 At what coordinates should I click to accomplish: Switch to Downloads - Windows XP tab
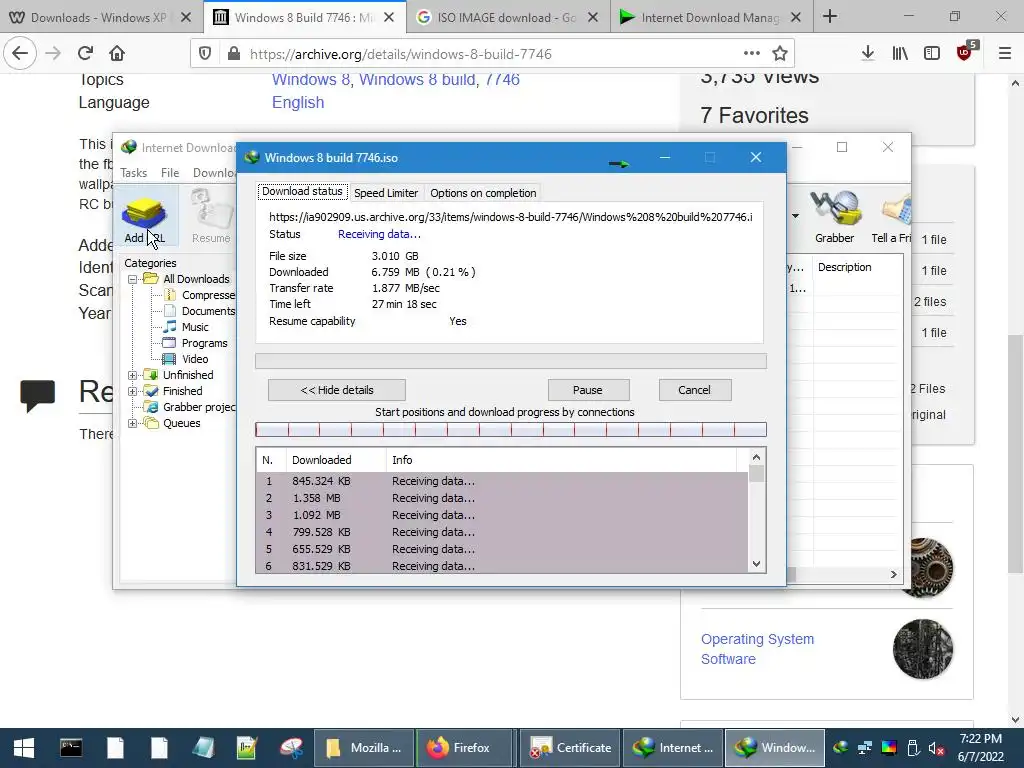pyautogui.click(x=98, y=18)
